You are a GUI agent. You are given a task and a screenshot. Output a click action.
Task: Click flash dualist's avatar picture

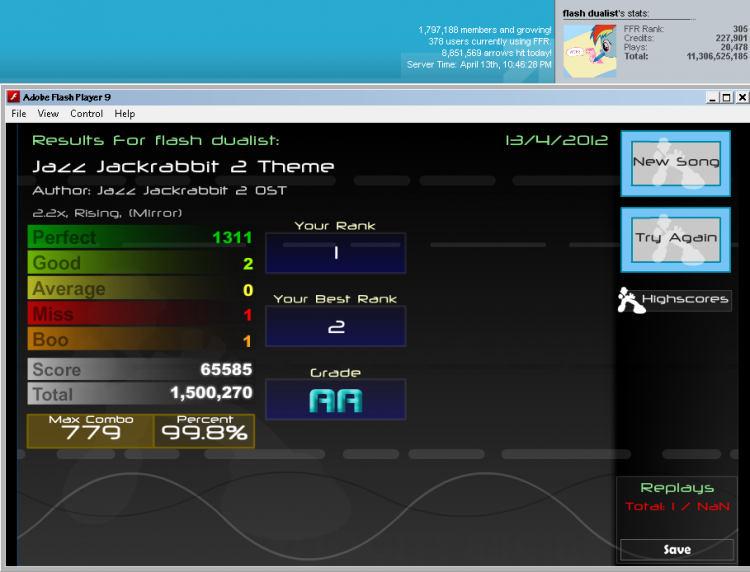point(590,51)
